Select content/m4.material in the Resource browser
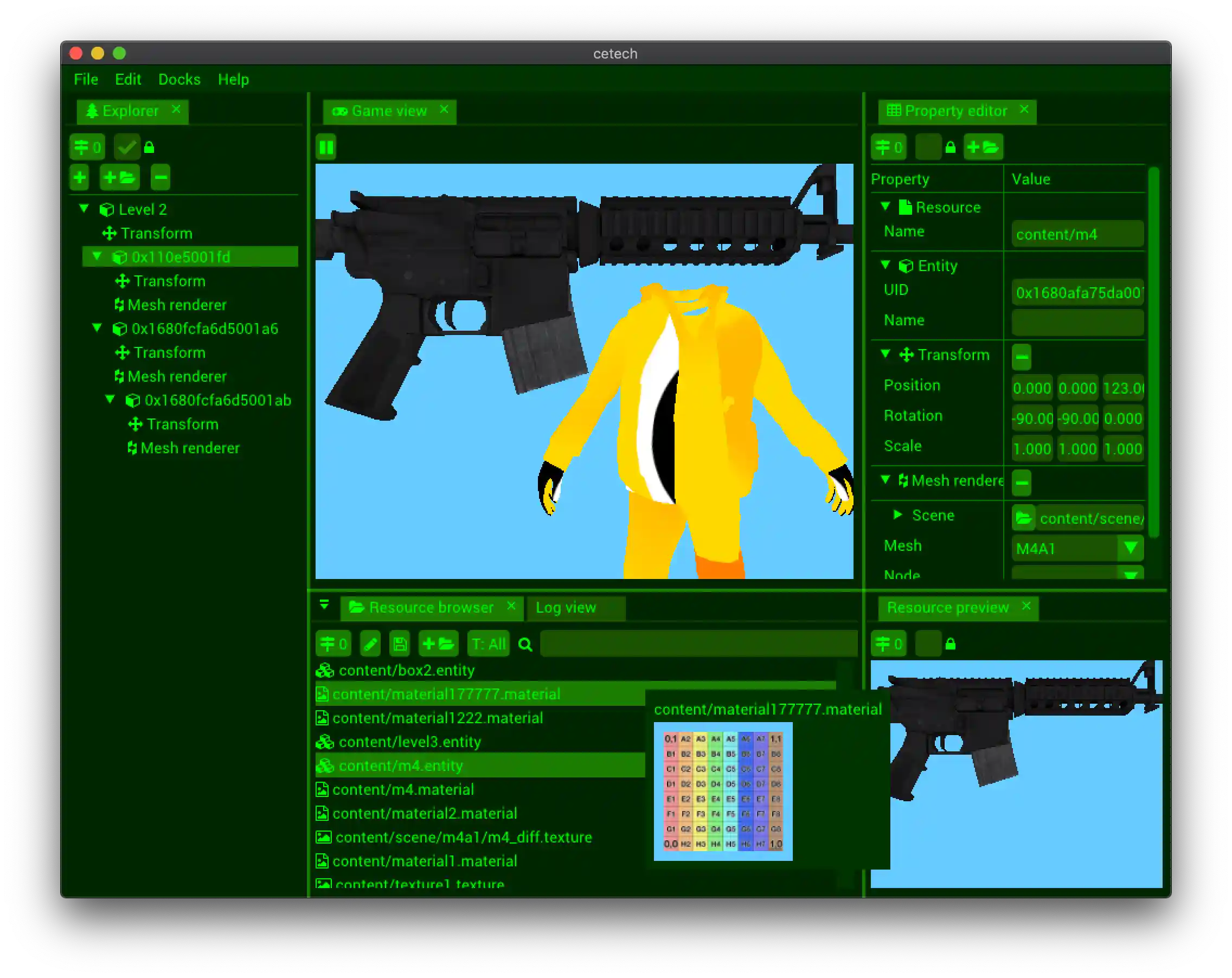The image size is (1232, 978). [403, 789]
